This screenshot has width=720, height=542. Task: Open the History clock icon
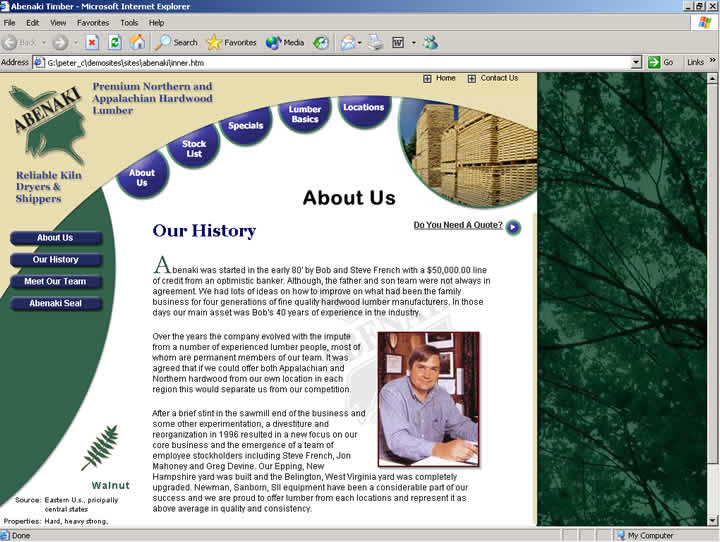(x=321, y=43)
